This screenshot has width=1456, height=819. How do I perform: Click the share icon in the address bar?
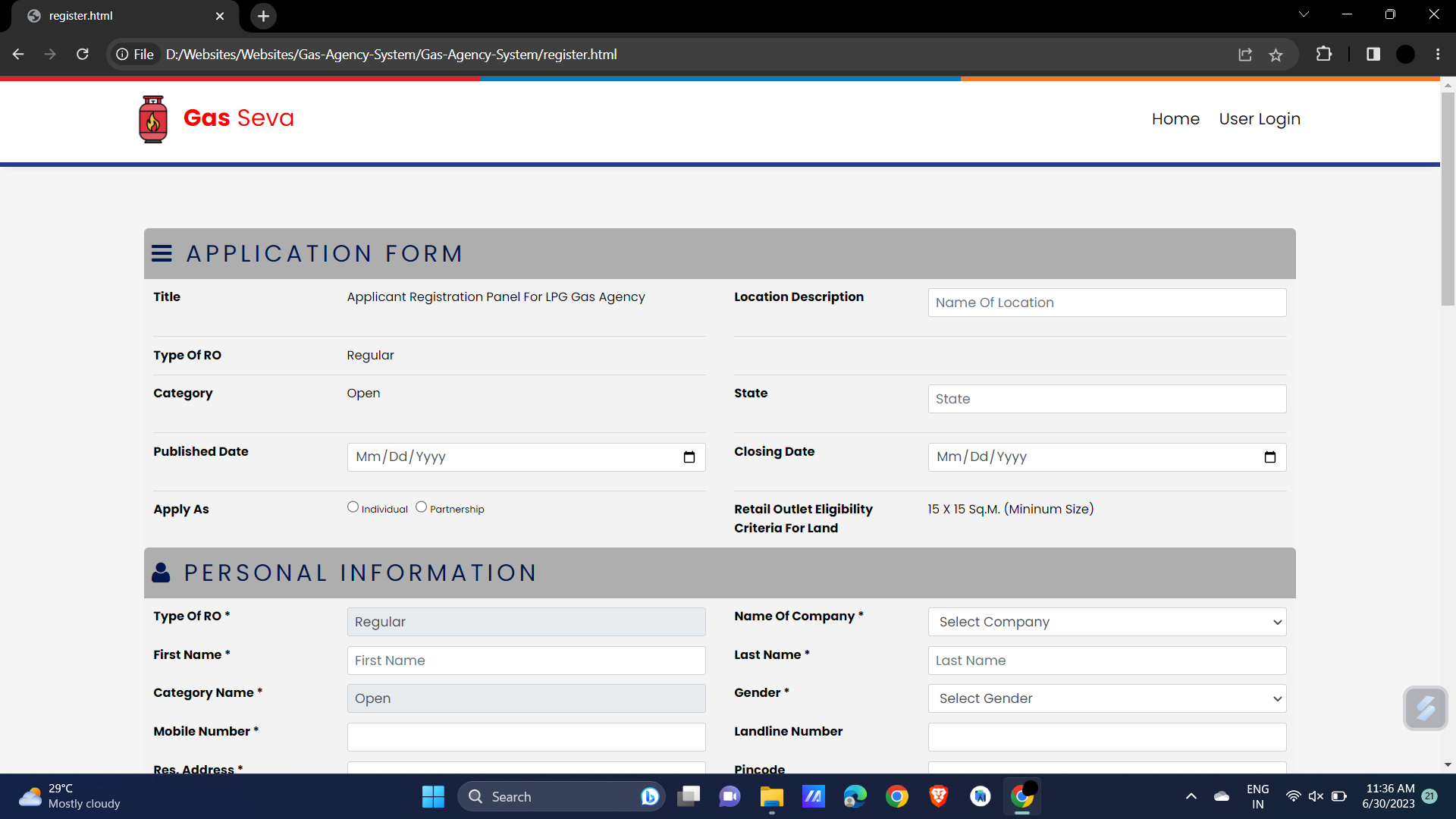1246,54
